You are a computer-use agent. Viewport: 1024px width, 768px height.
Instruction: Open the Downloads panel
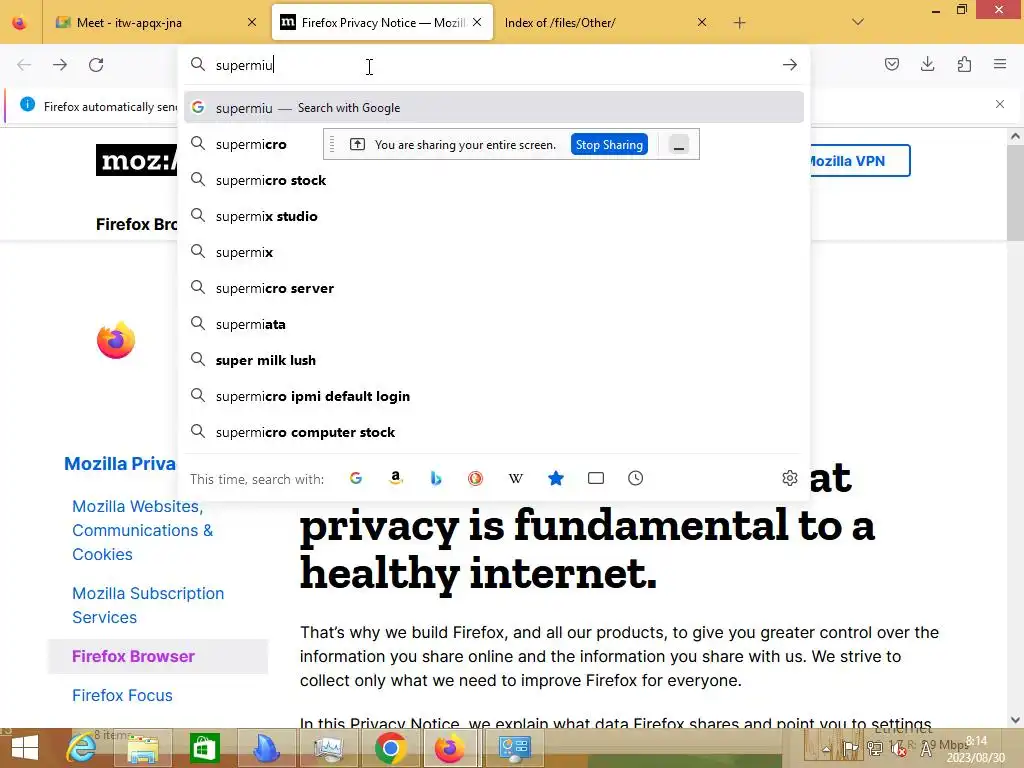click(x=927, y=64)
